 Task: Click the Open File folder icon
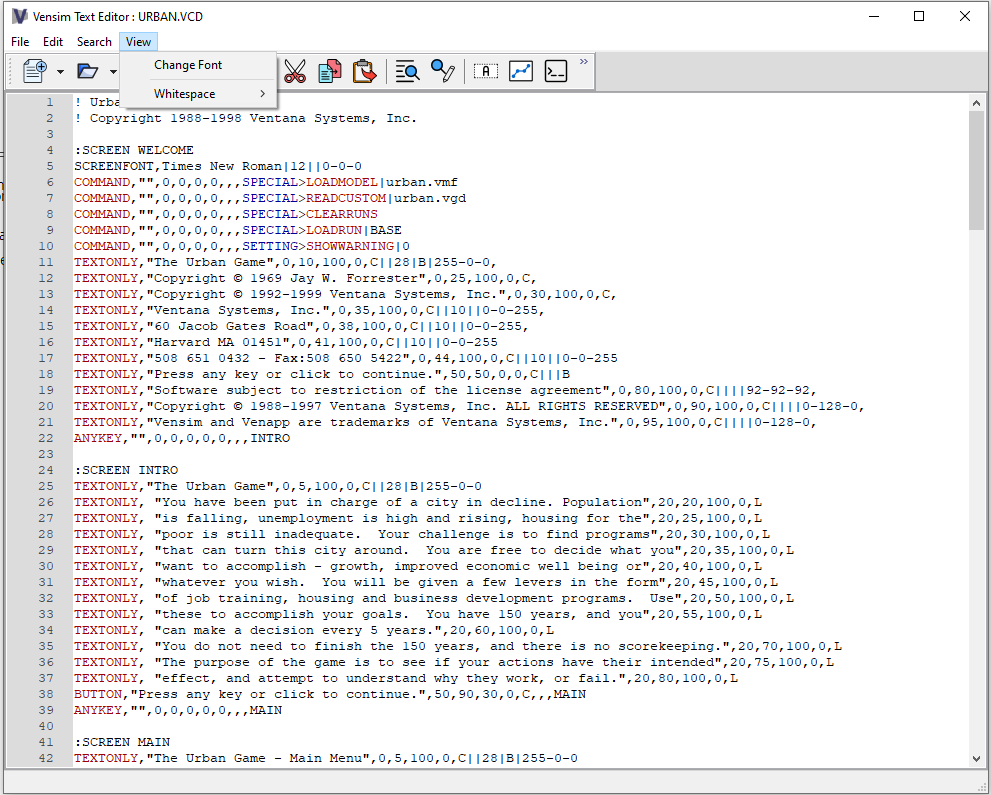click(x=87, y=71)
